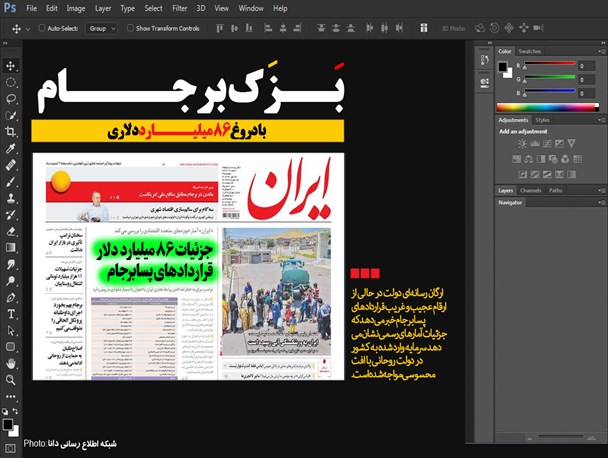Switch to the Styles tab
This screenshot has width=608, height=458.
[542, 120]
